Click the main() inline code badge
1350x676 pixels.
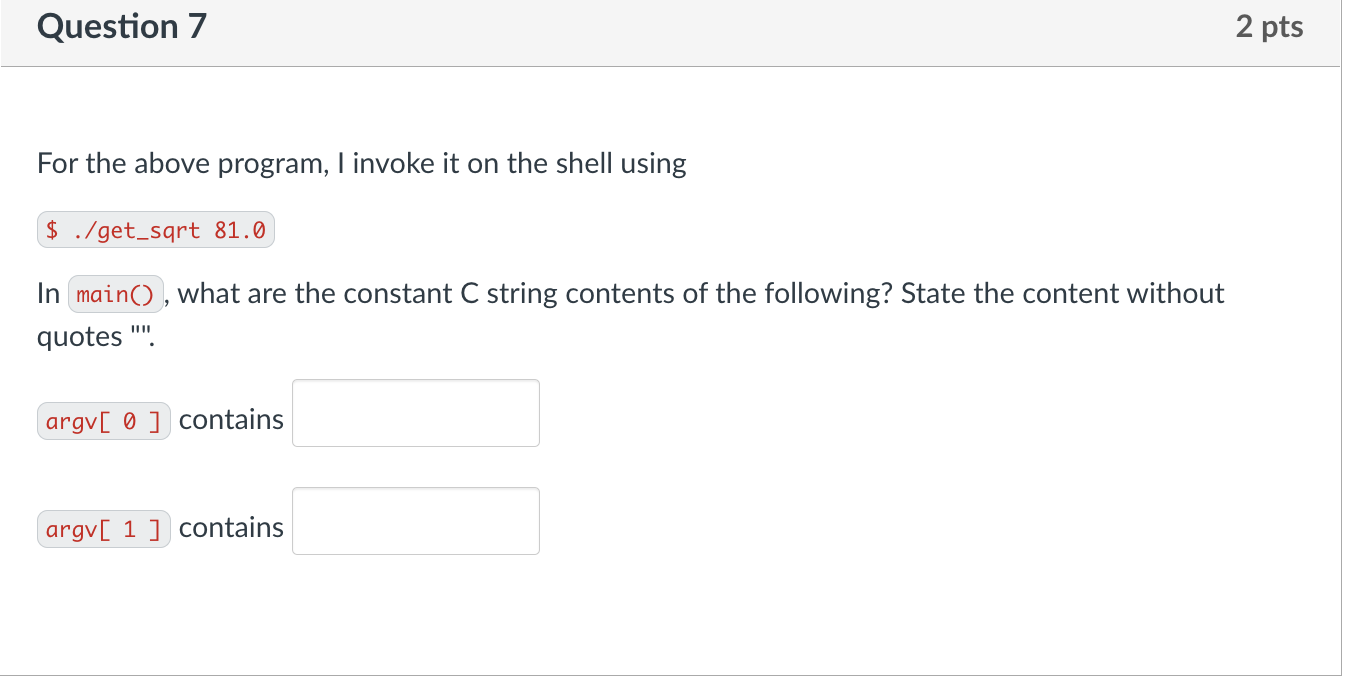click(116, 294)
